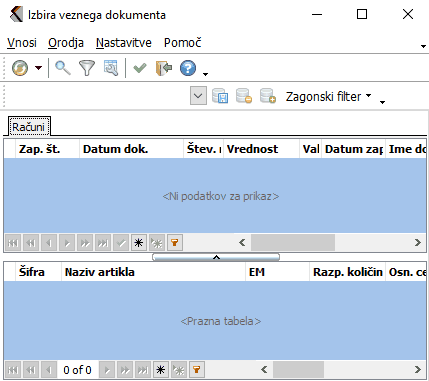Screen dimensions: 429x381
Task: Open the Zagonski filter dropdown
Action: [x=328, y=96]
